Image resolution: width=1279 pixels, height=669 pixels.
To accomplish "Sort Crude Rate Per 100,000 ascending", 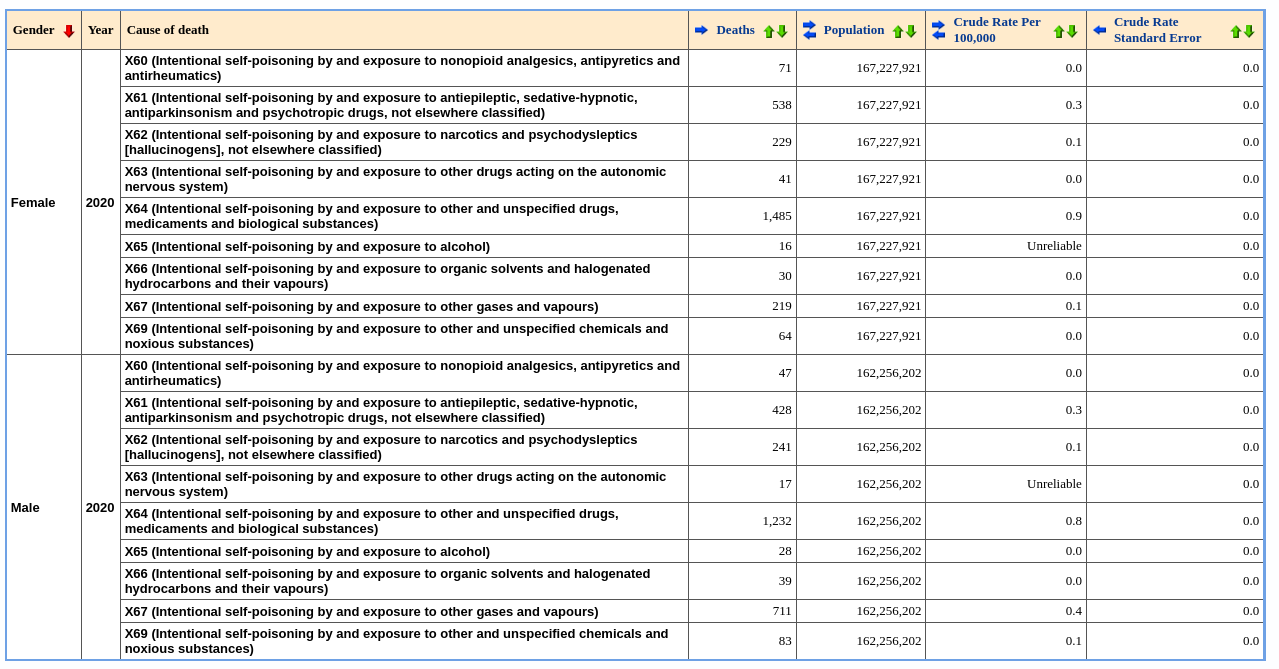I will coord(1059,31).
